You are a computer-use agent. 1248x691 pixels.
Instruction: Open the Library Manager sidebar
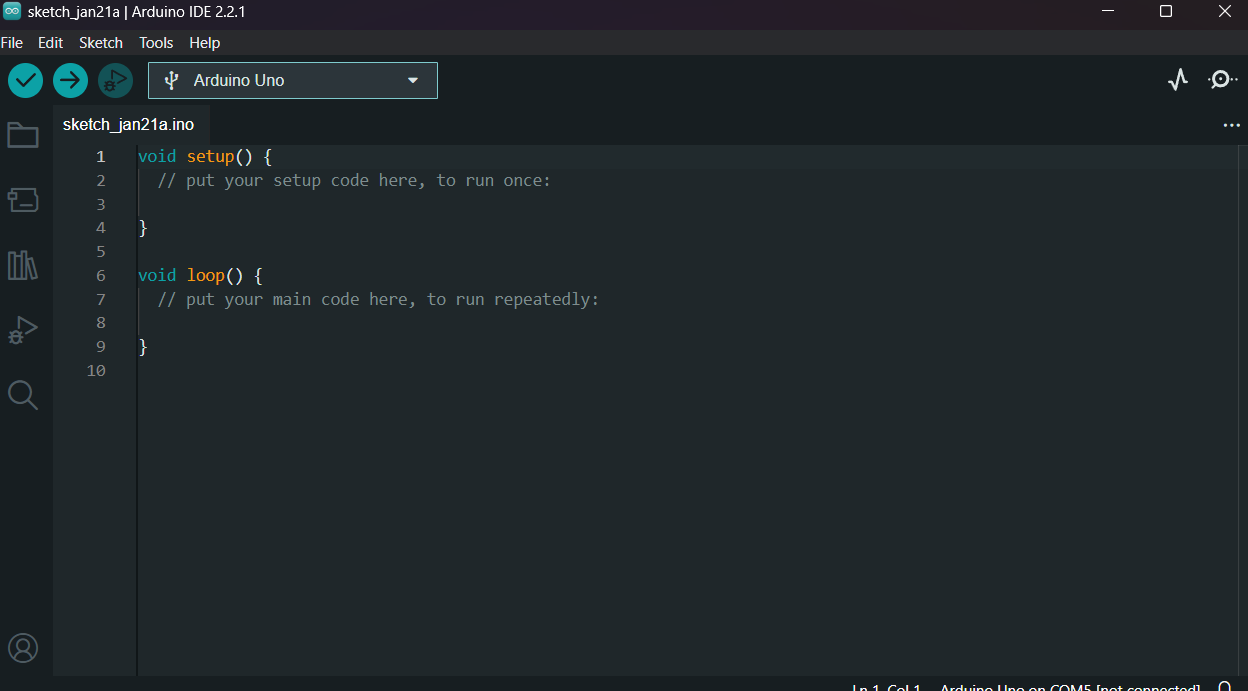pyautogui.click(x=23, y=265)
